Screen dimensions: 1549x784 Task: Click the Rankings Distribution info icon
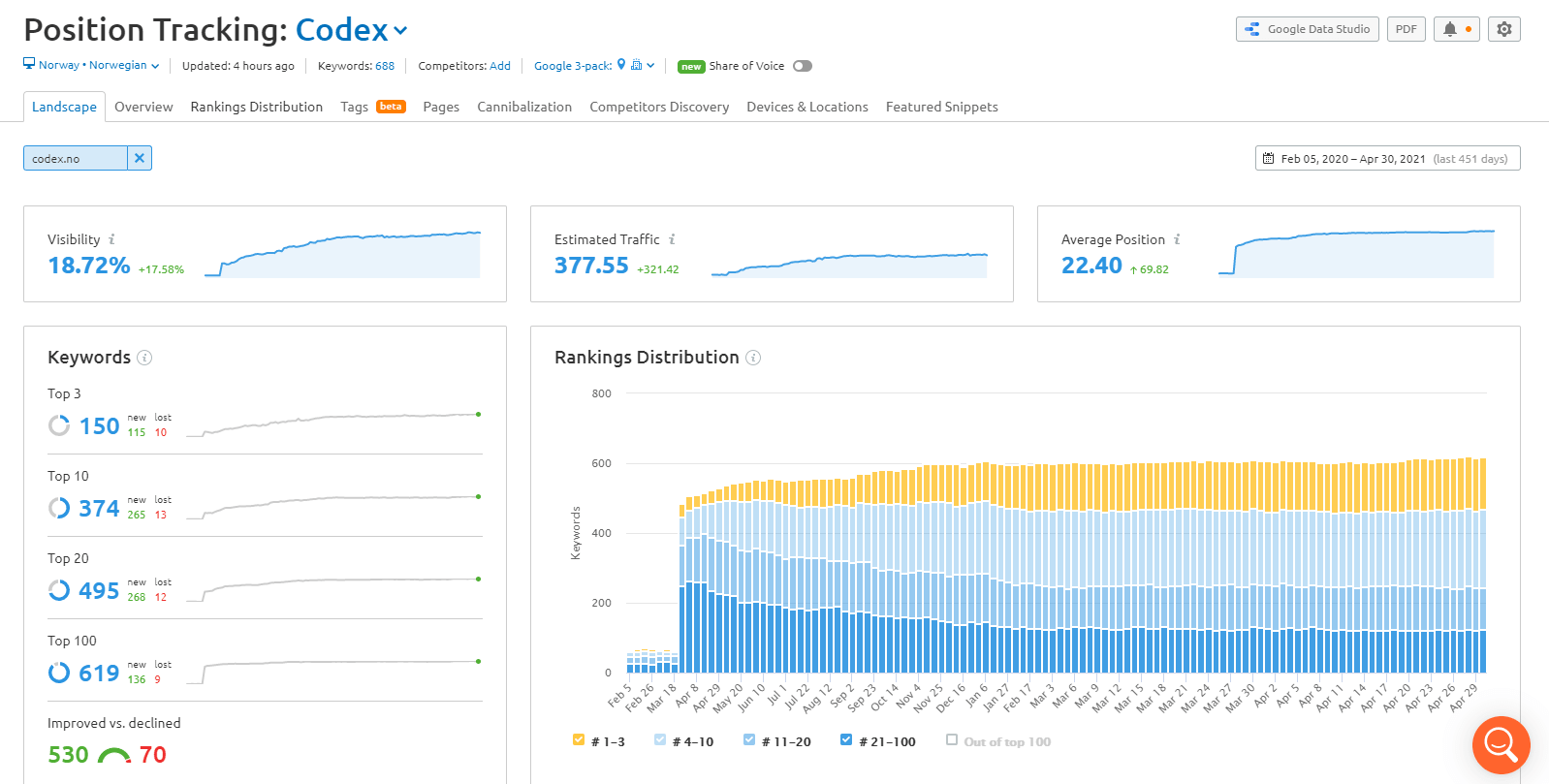click(x=753, y=358)
